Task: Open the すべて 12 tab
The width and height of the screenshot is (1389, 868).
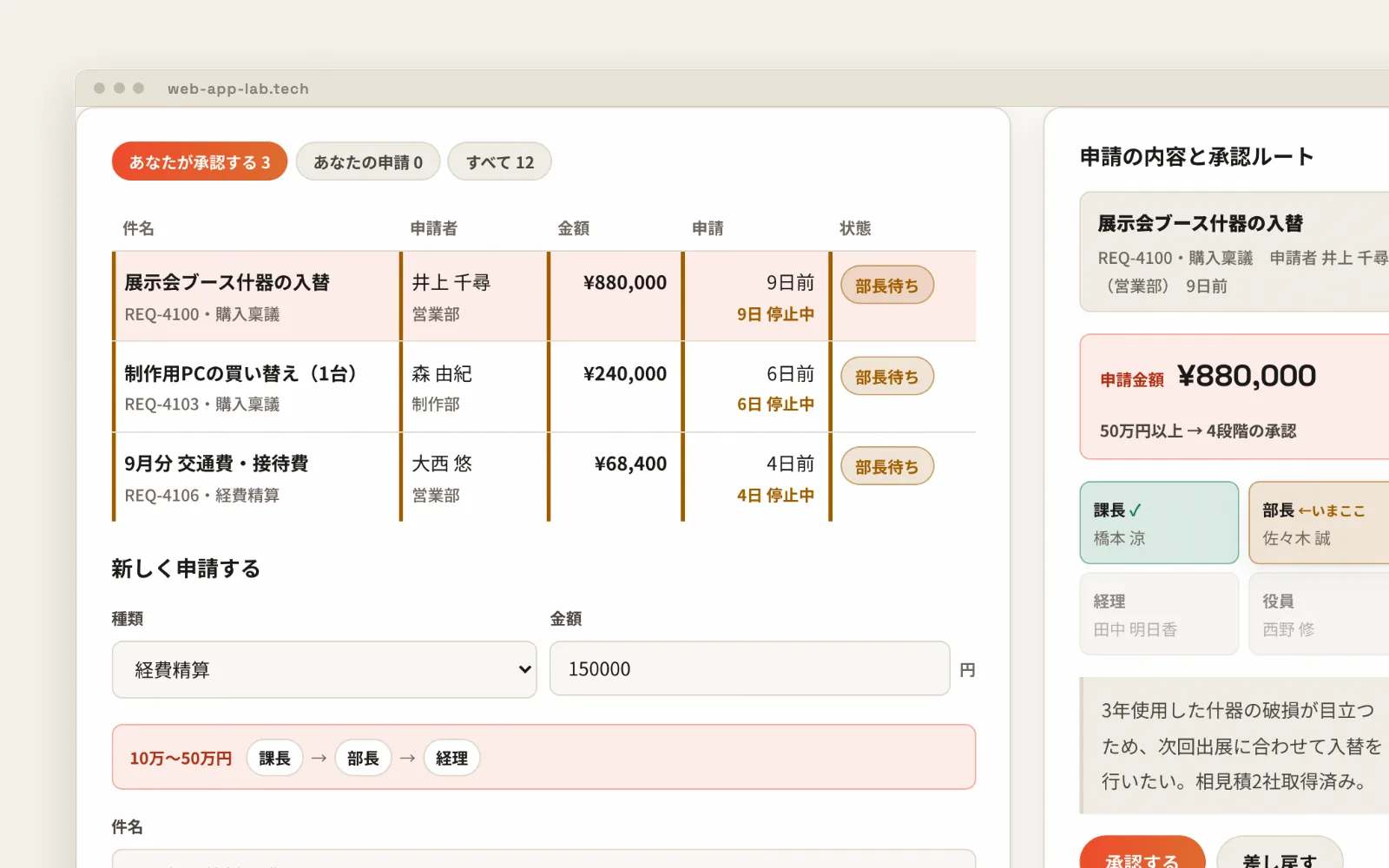Action: (500, 161)
